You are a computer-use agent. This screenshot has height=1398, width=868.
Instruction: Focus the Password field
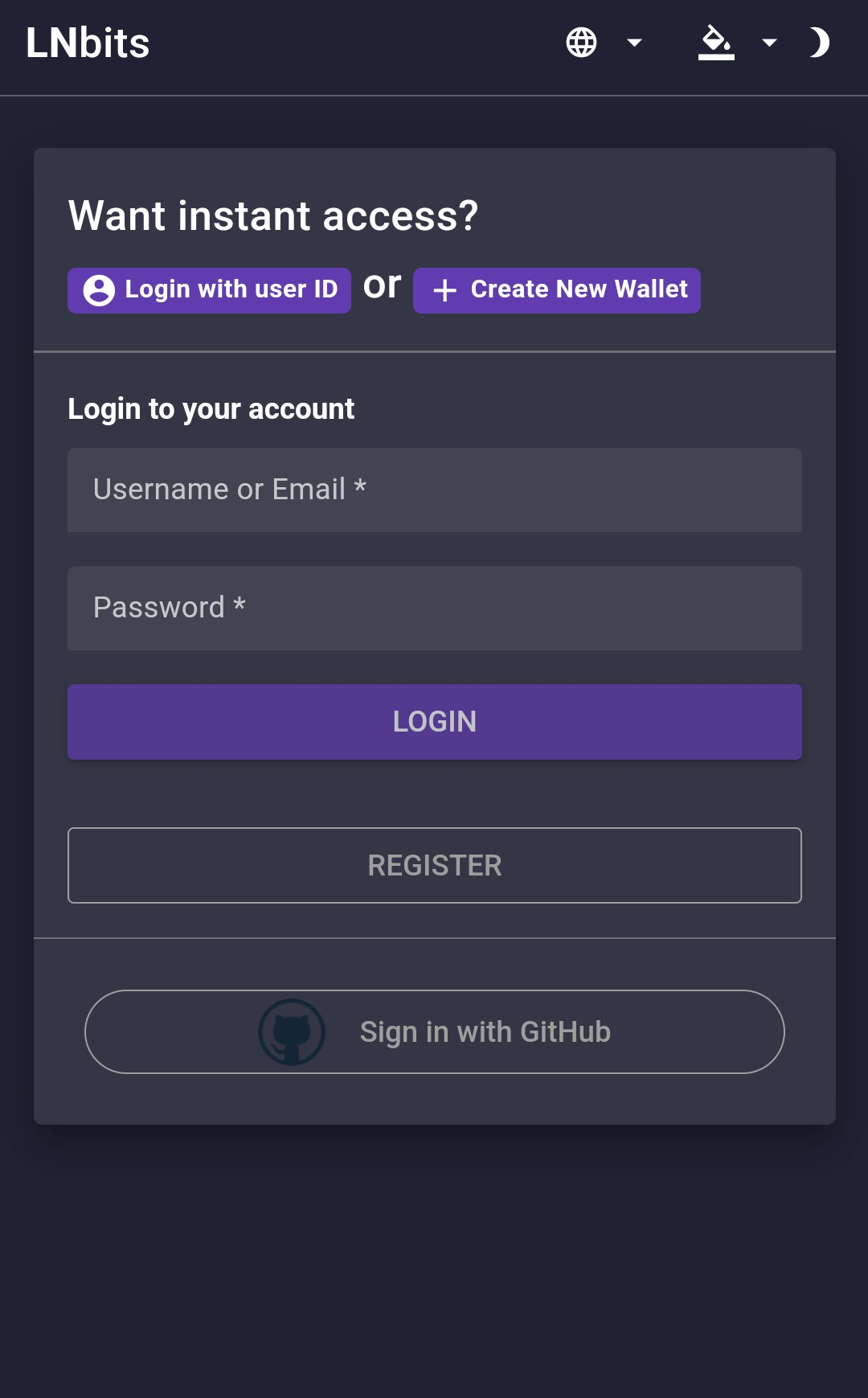click(x=435, y=608)
